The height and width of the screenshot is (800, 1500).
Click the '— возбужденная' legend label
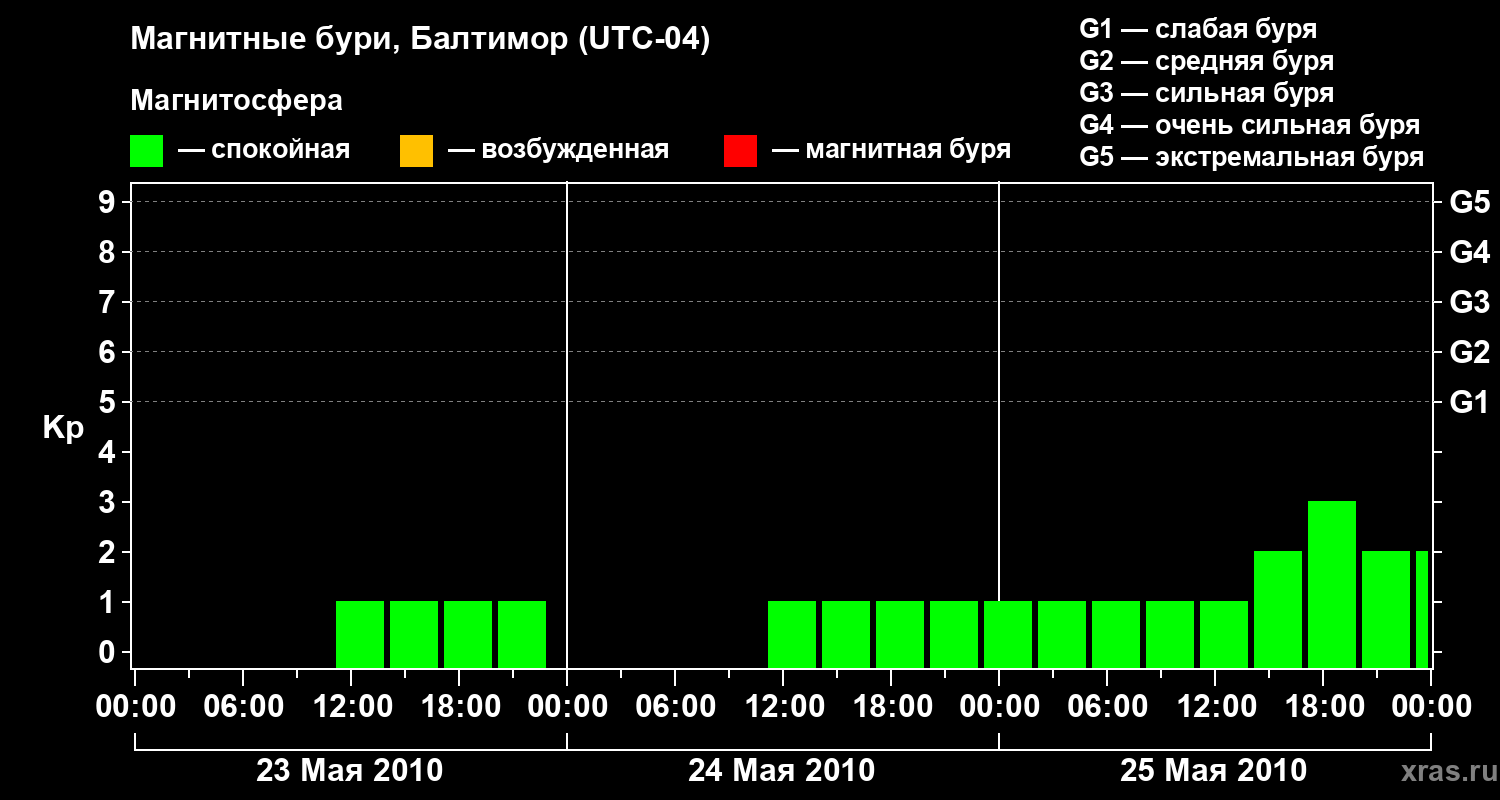pos(558,151)
